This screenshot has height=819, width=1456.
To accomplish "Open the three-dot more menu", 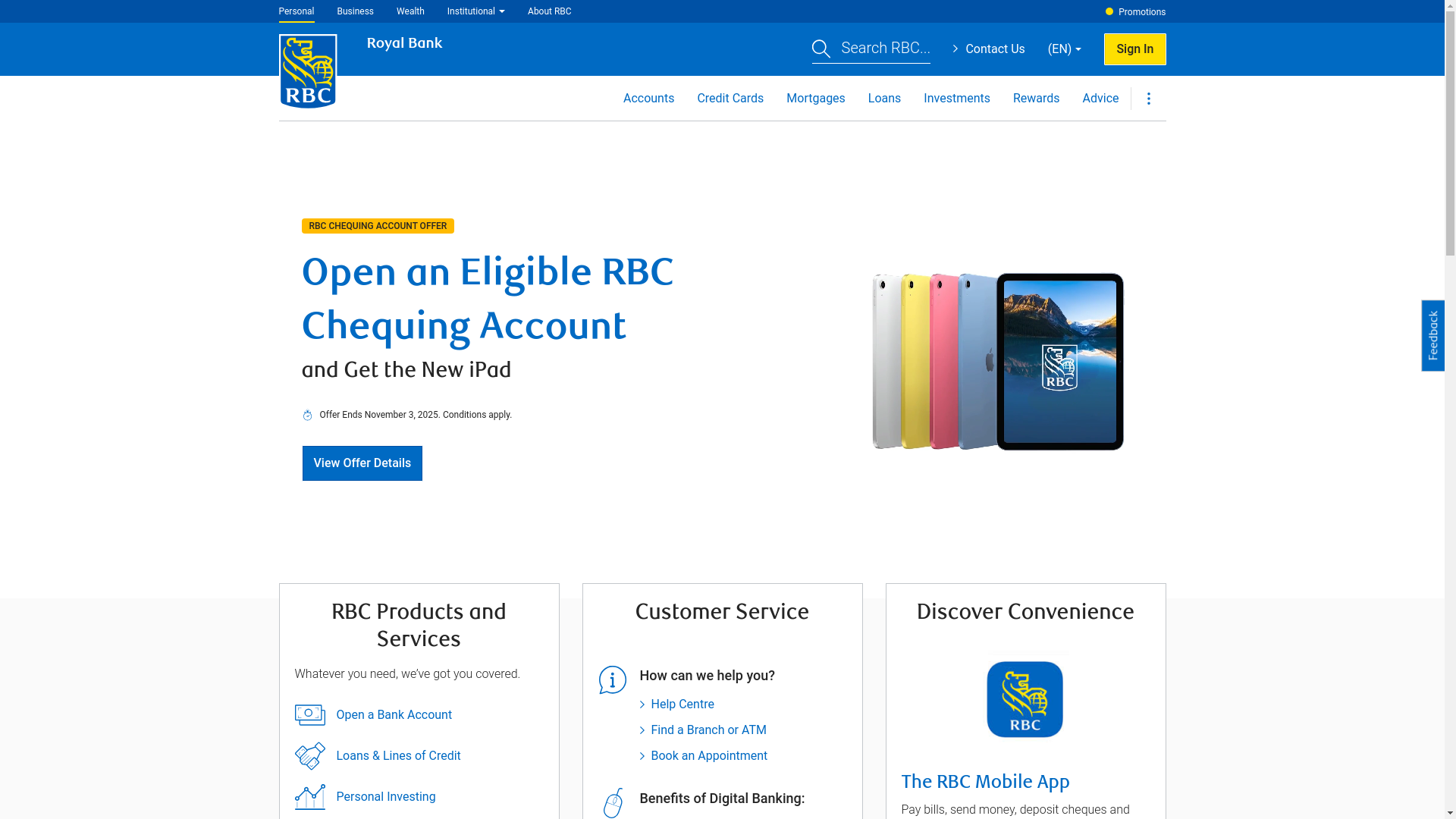I will coord(1149,99).
